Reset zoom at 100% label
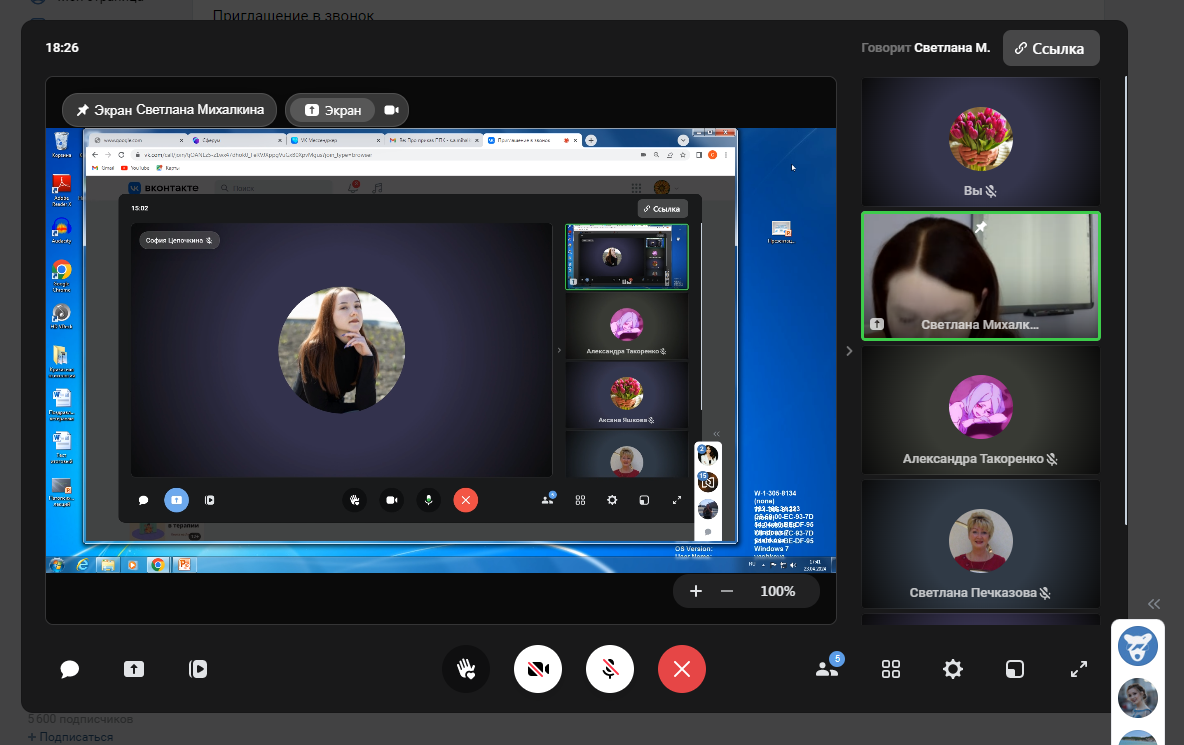The image size is (1184, 745). tap(778, 591)
